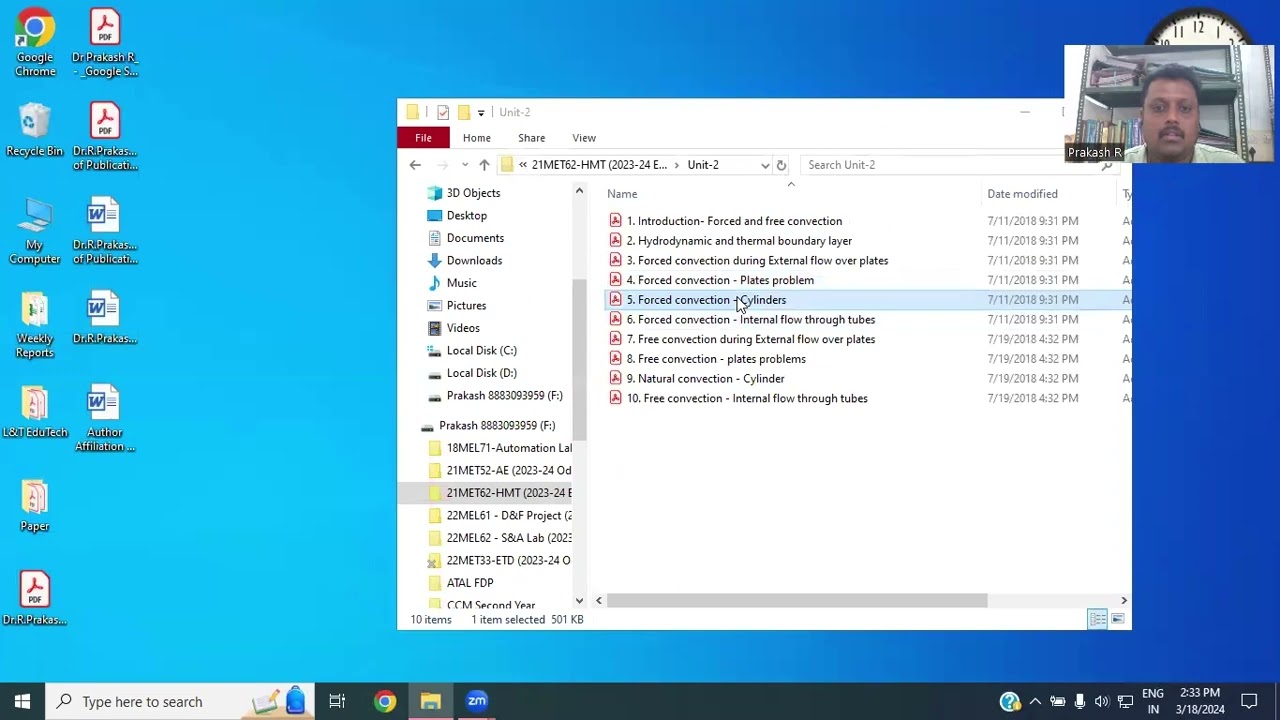Click navigation pane scroll down arrow

point(579,601)
